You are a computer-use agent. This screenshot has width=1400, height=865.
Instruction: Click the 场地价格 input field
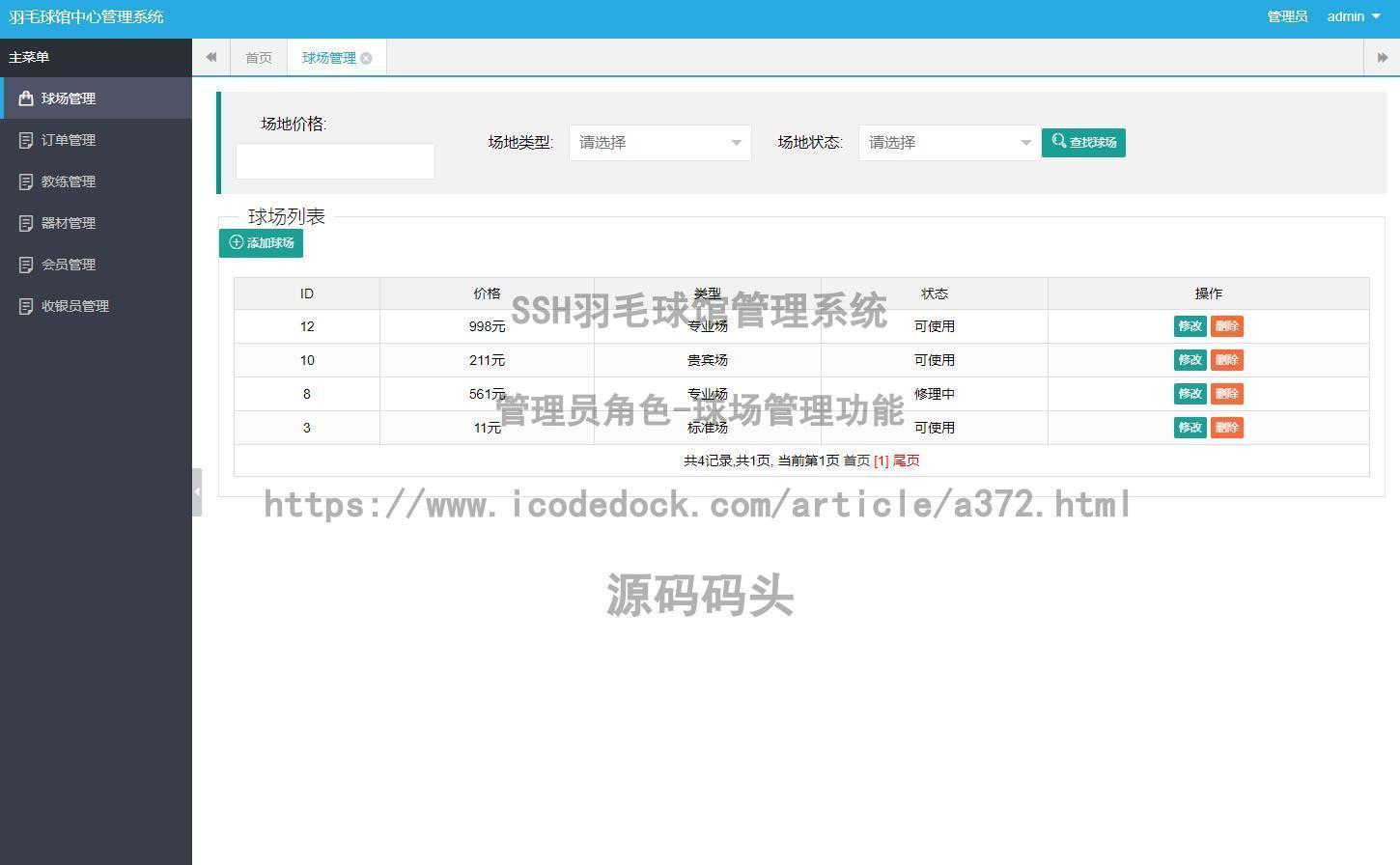[335, 161]
